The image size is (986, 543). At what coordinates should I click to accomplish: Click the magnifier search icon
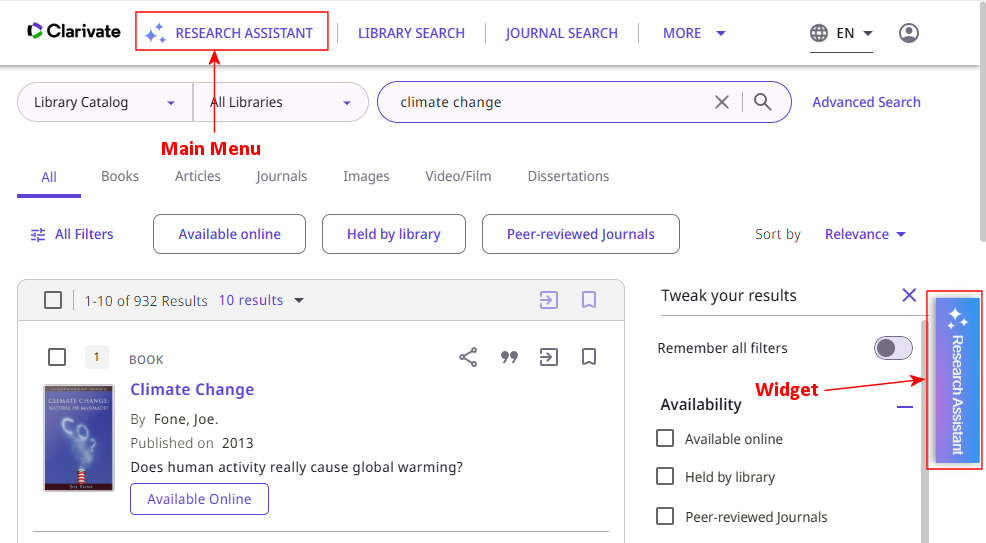(x=763, y=102)
